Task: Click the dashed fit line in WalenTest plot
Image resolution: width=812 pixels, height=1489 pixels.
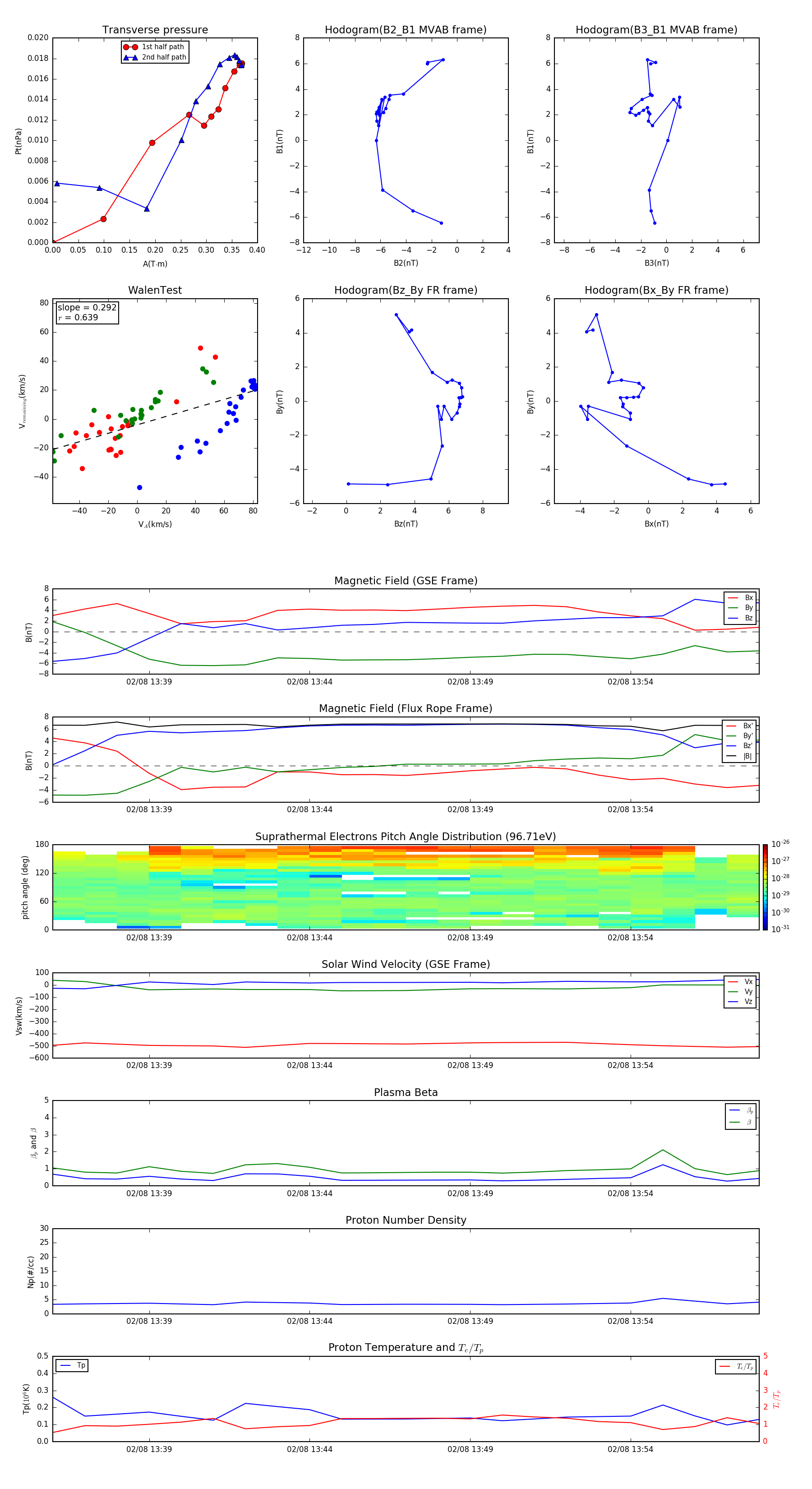Action: click(x=155, y=419)
